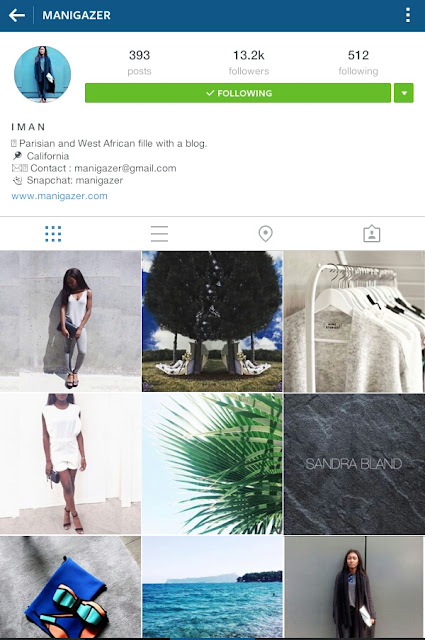Open the palm leaf photo
The image size is (425, 640).
[212, 464]
